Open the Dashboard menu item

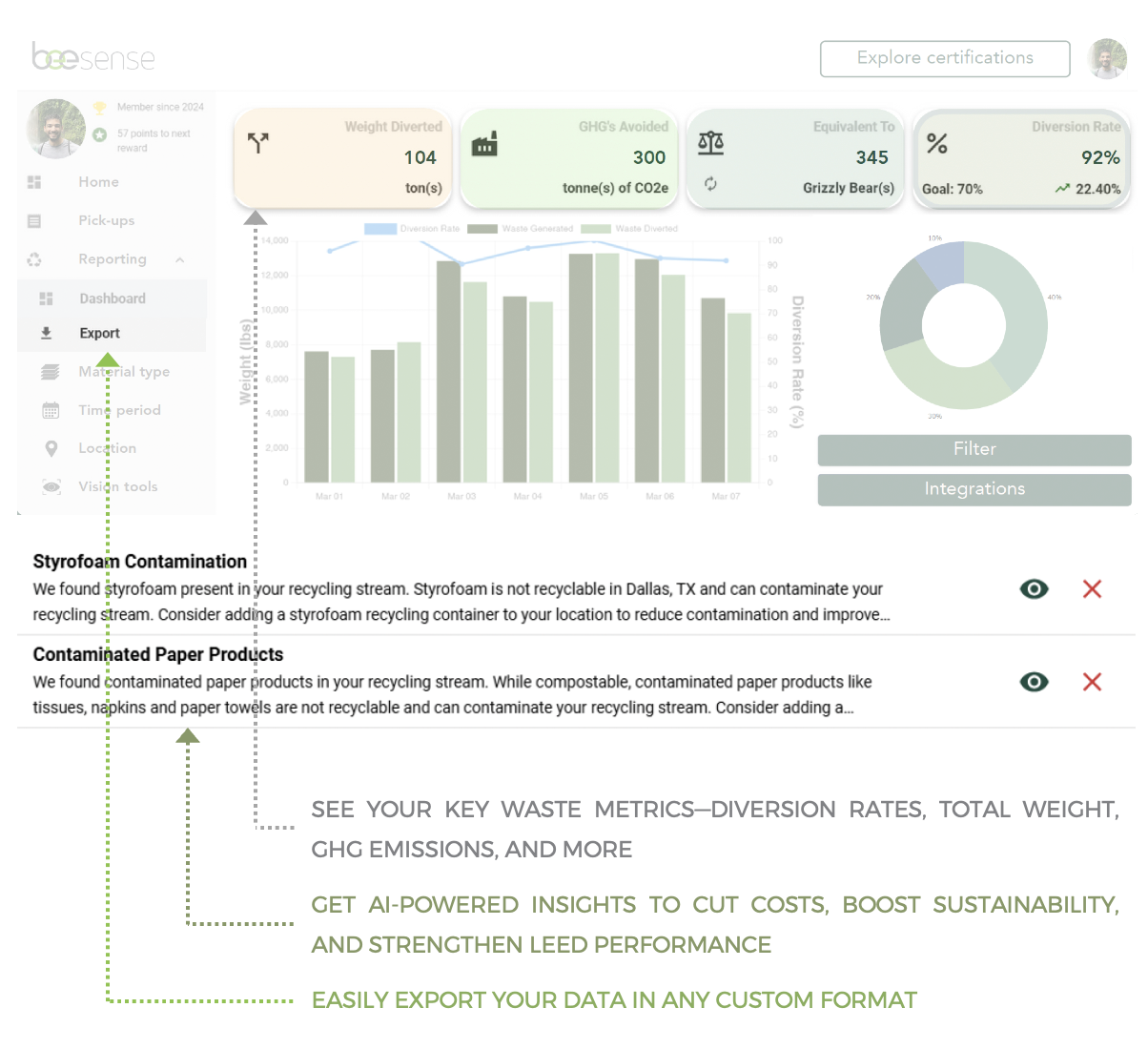pyautogui.click(x=112, y=298)
